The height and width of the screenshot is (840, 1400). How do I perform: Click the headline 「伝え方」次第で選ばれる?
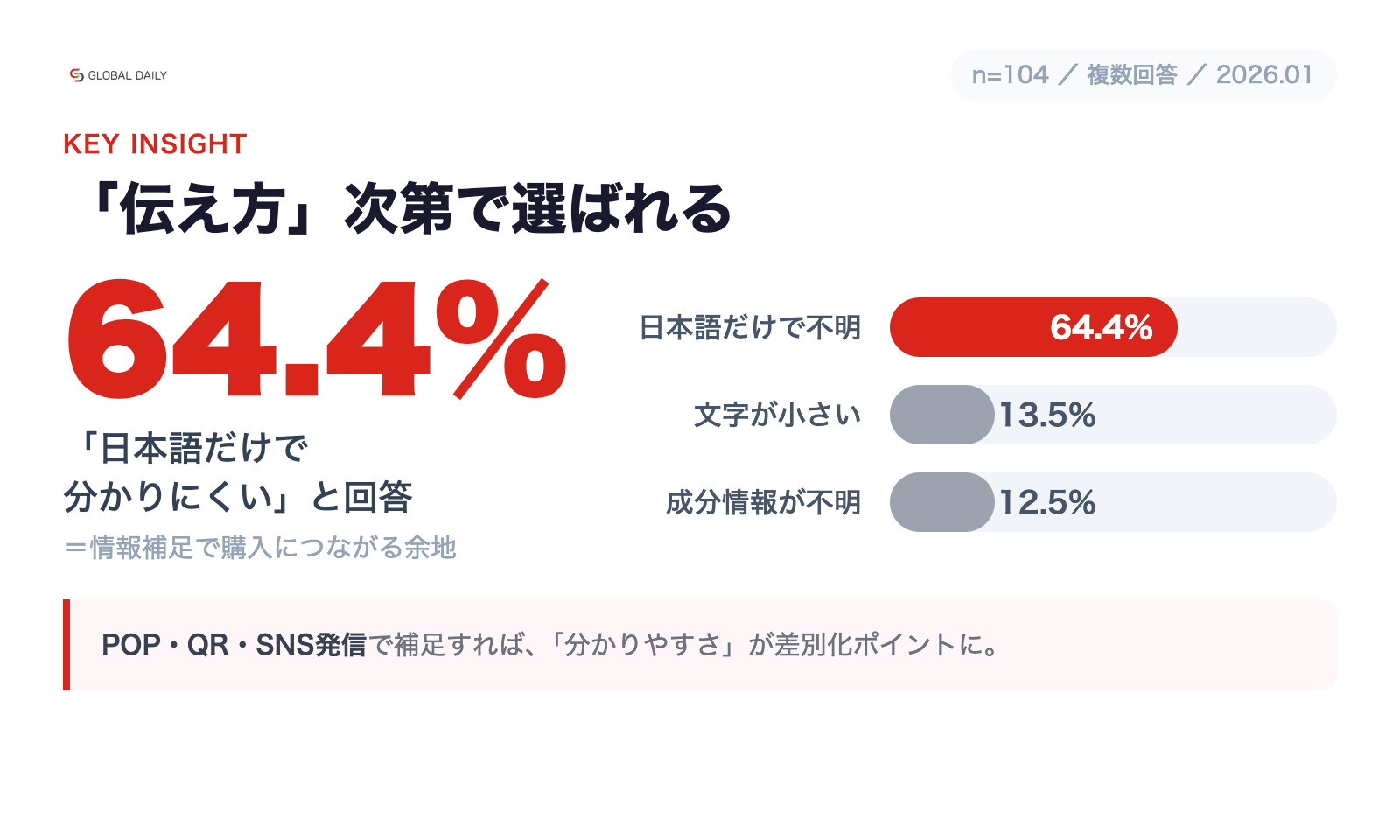tap(407, 209)
